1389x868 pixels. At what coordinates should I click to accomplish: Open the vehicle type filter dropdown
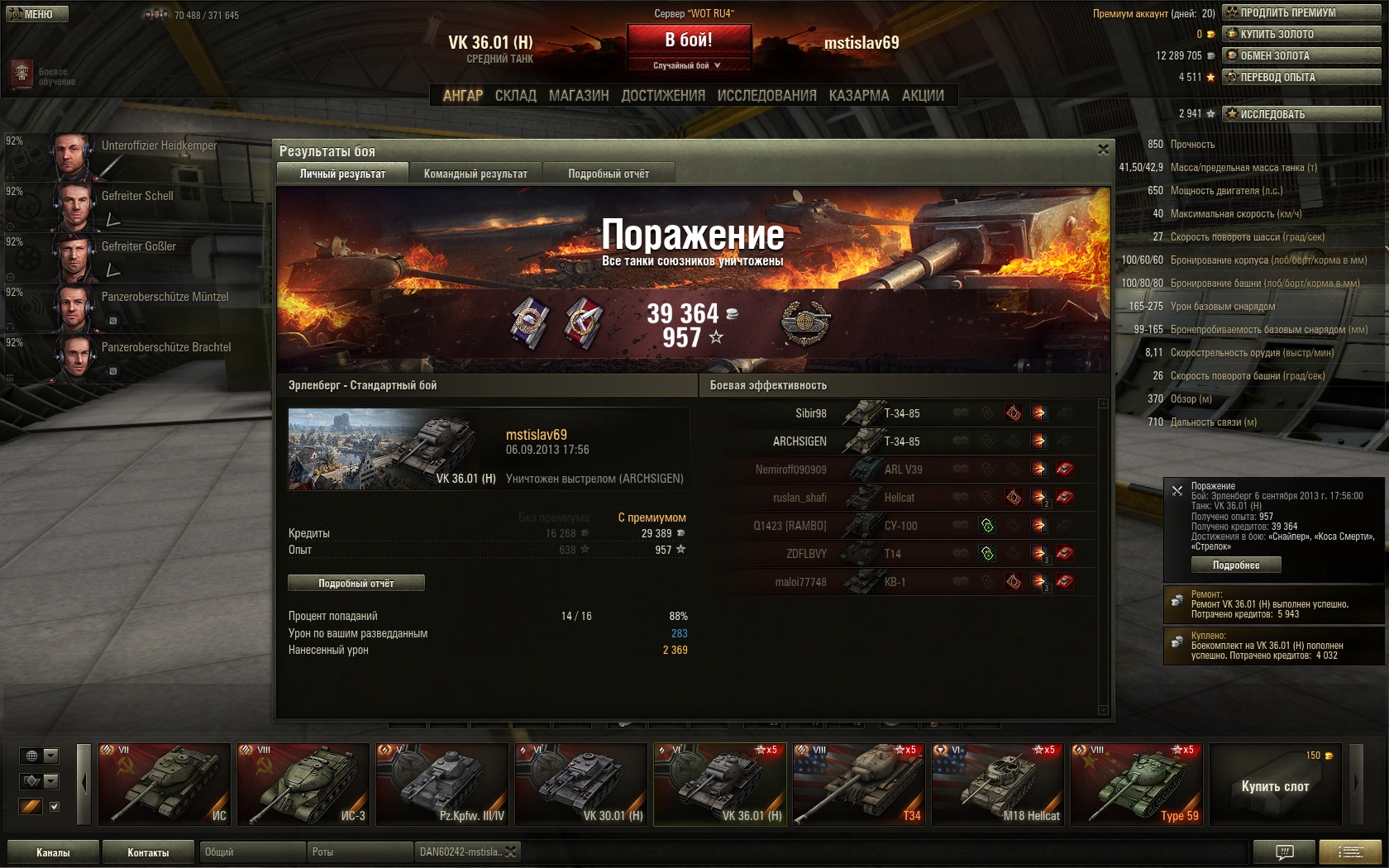click(50, 781)
